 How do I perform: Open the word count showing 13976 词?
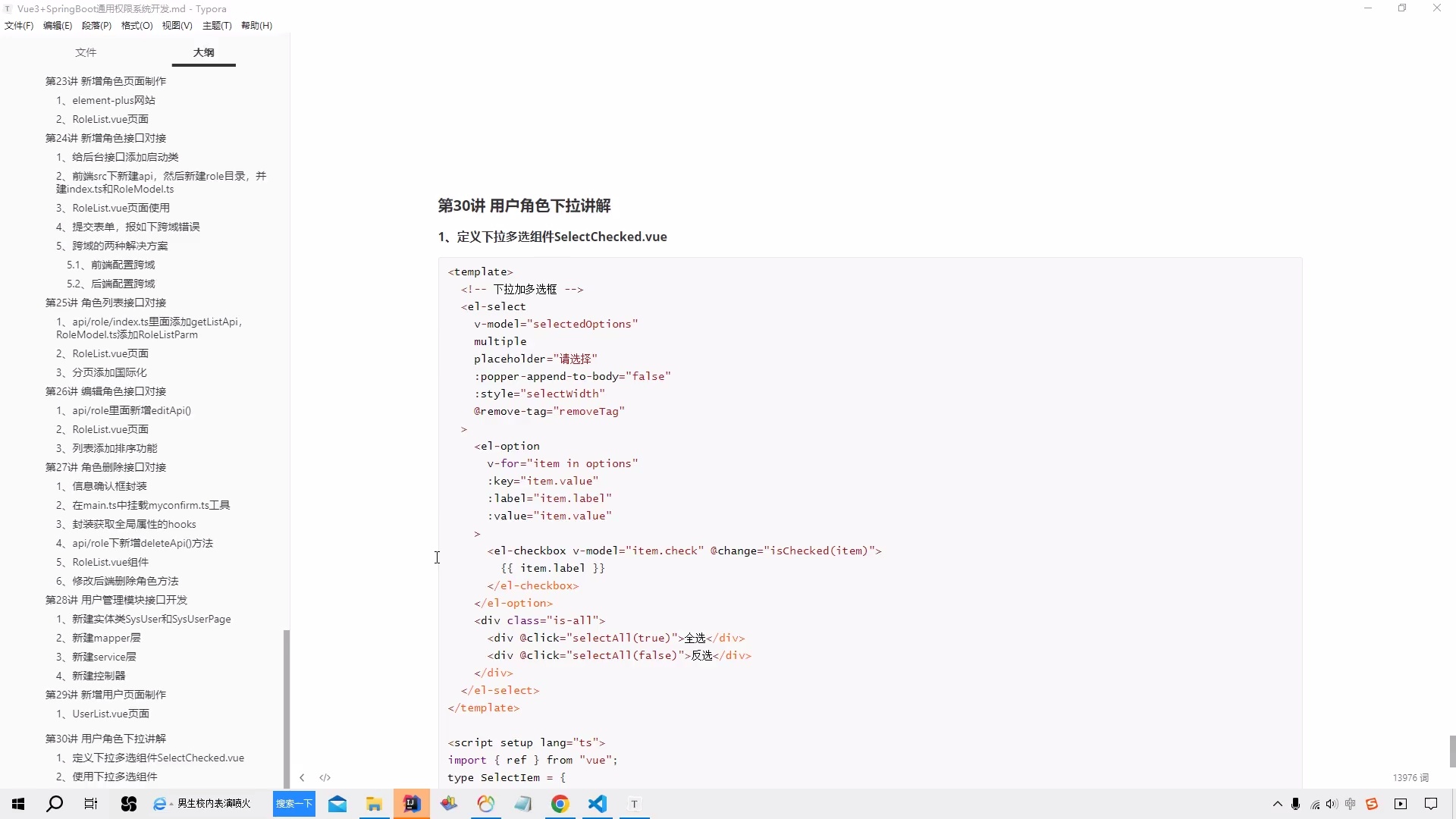point(1410,777)
